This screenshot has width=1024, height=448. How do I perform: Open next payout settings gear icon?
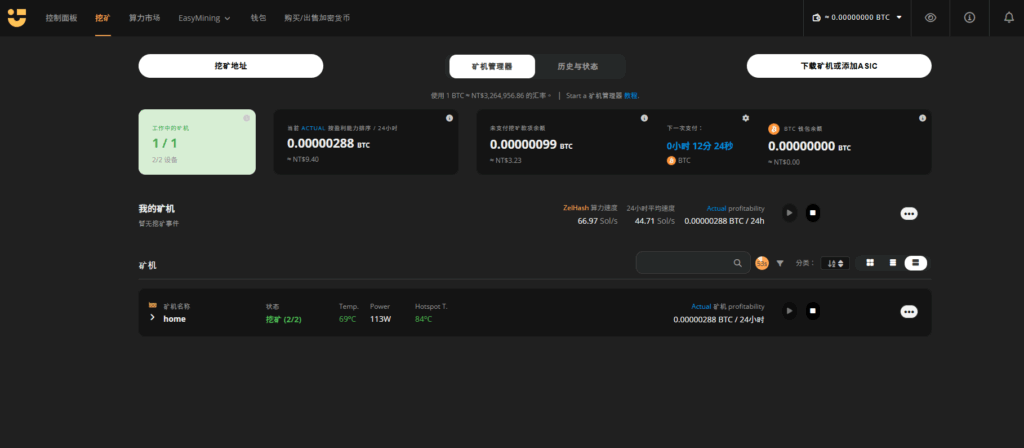tap(745, 118)
